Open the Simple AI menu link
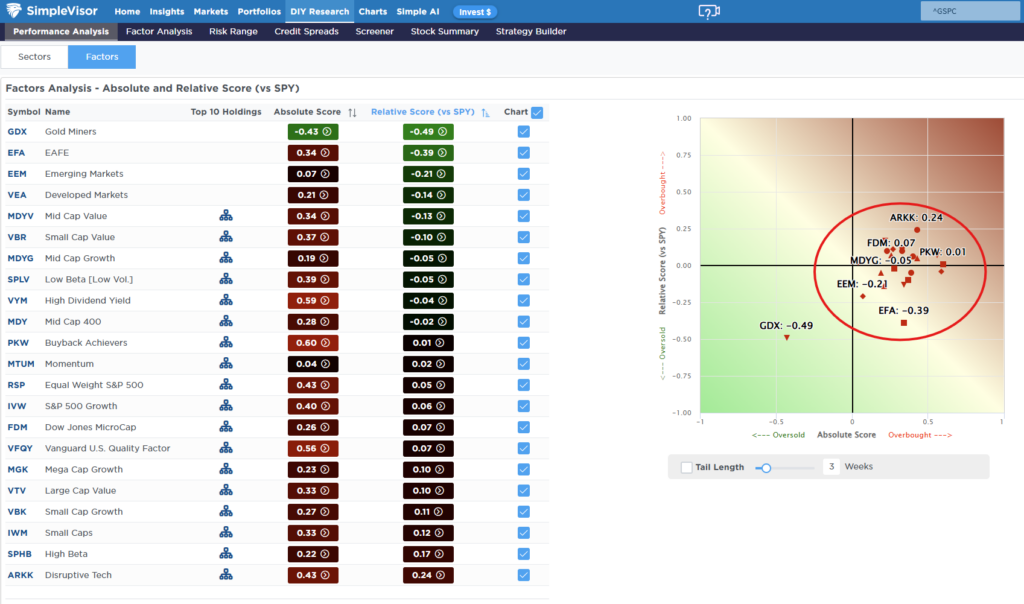Viewport: 1024px width, 604px height. point(418,12)
